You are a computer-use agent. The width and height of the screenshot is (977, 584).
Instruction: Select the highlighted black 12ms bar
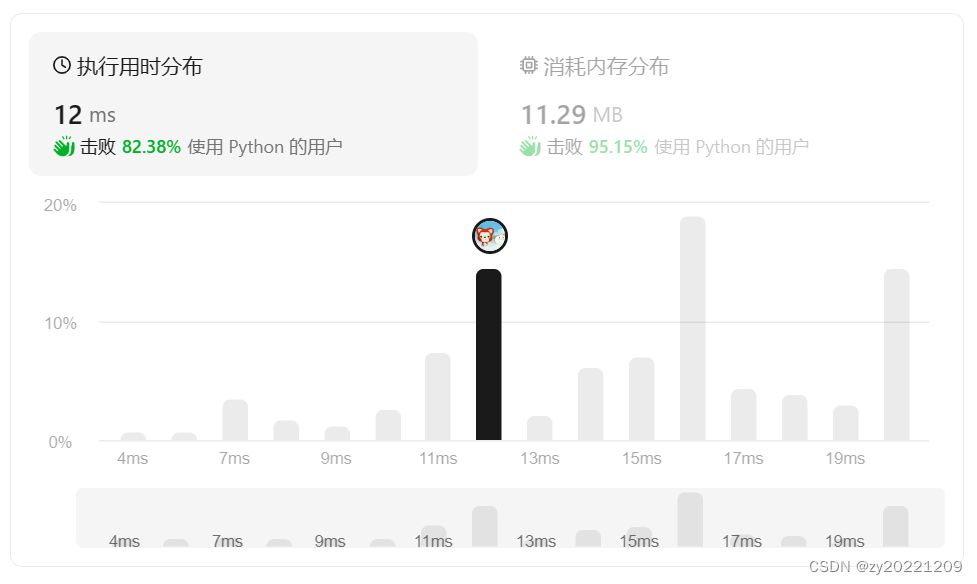tap(489, 355)
